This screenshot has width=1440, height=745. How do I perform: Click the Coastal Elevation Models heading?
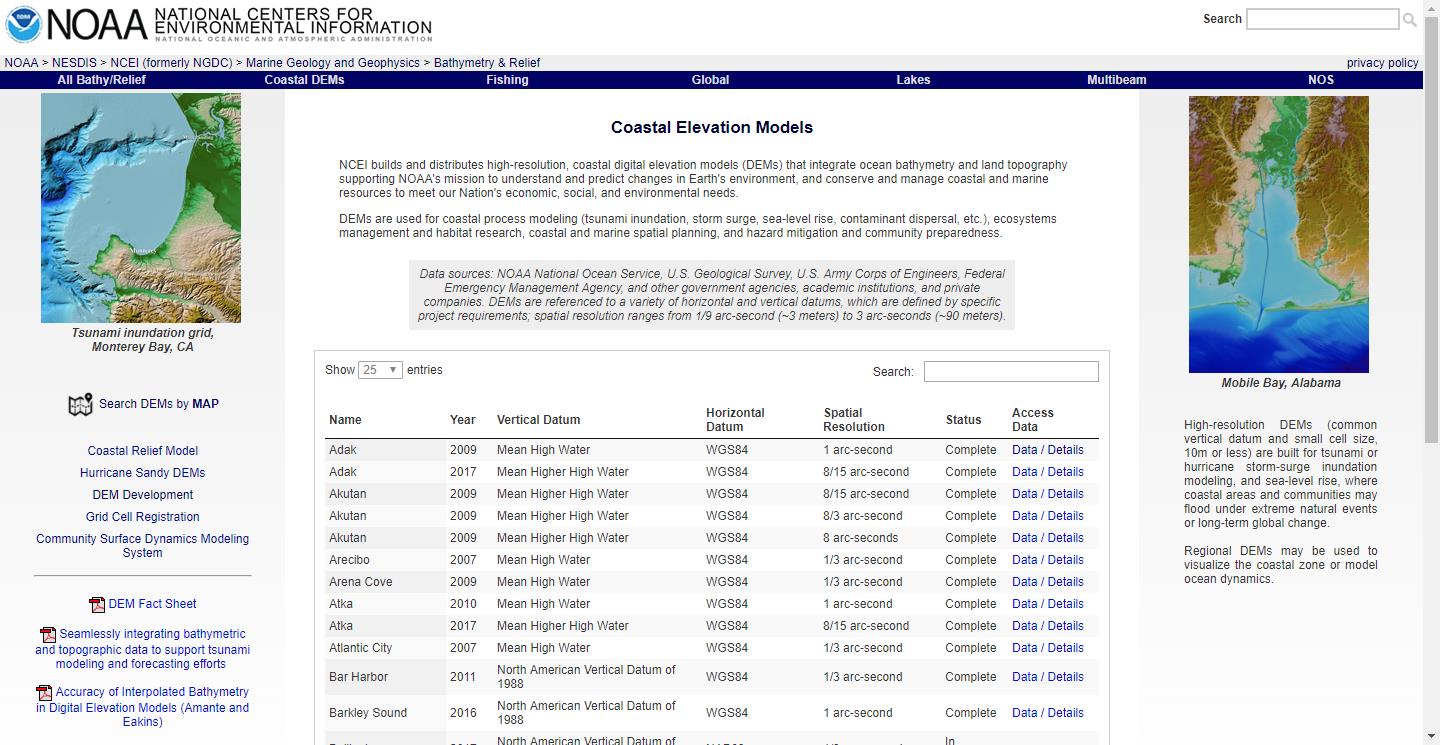pos(712,128)
